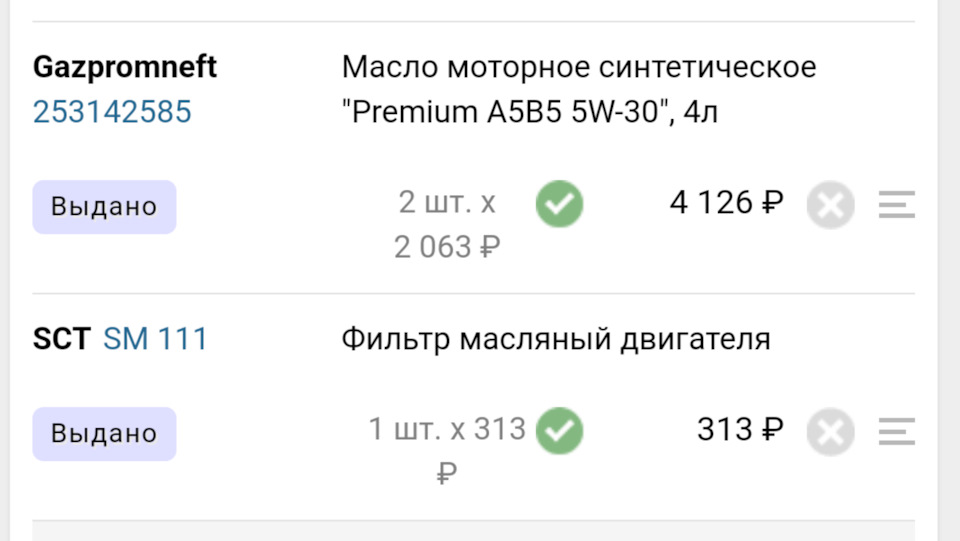The width and height of the screenshot is (960, 541).
Task: Click the 2 063 ₽ unit price
Action: [447, 246]
